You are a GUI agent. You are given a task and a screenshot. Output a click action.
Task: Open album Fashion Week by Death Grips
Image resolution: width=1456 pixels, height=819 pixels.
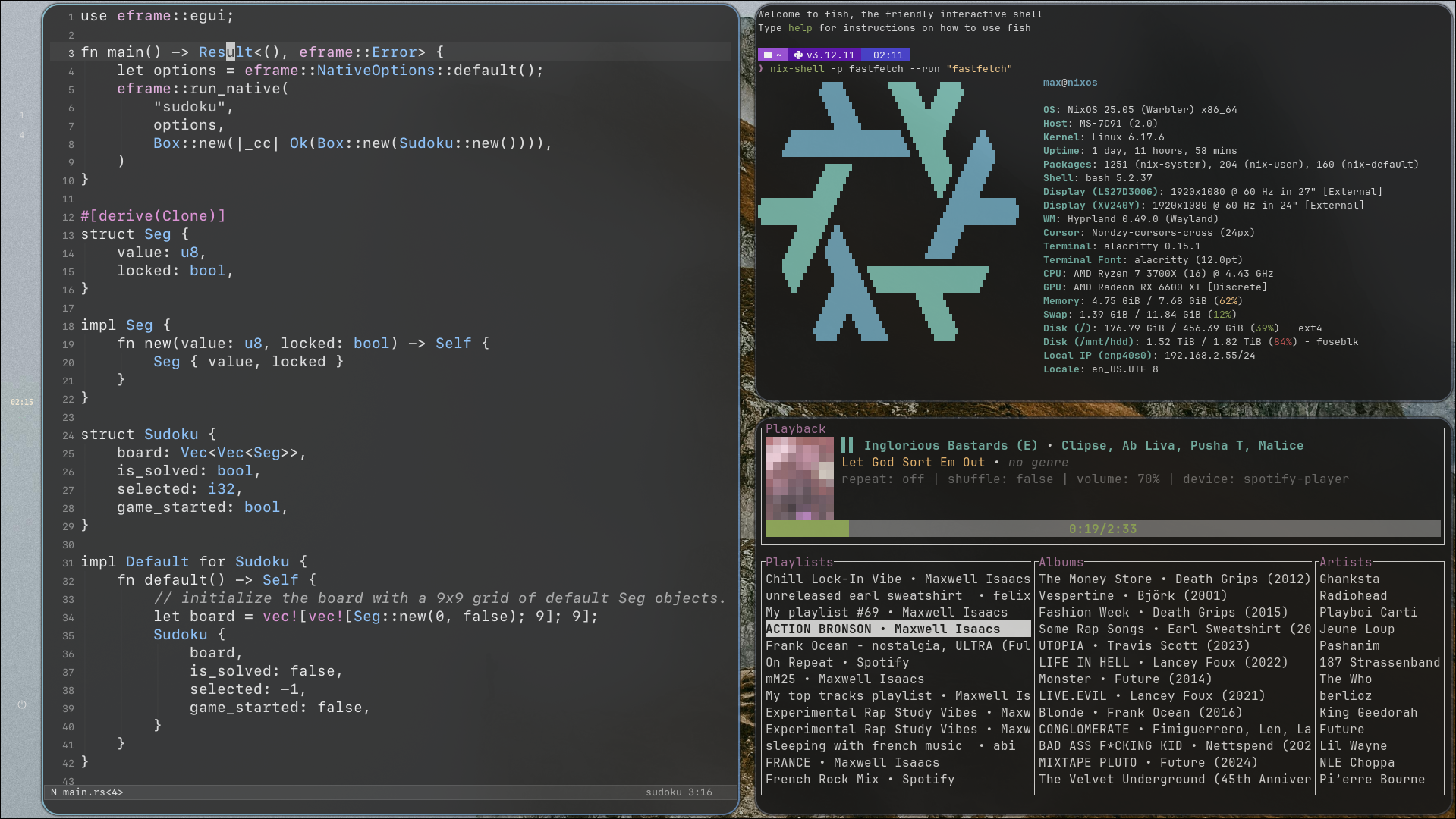1175,612
